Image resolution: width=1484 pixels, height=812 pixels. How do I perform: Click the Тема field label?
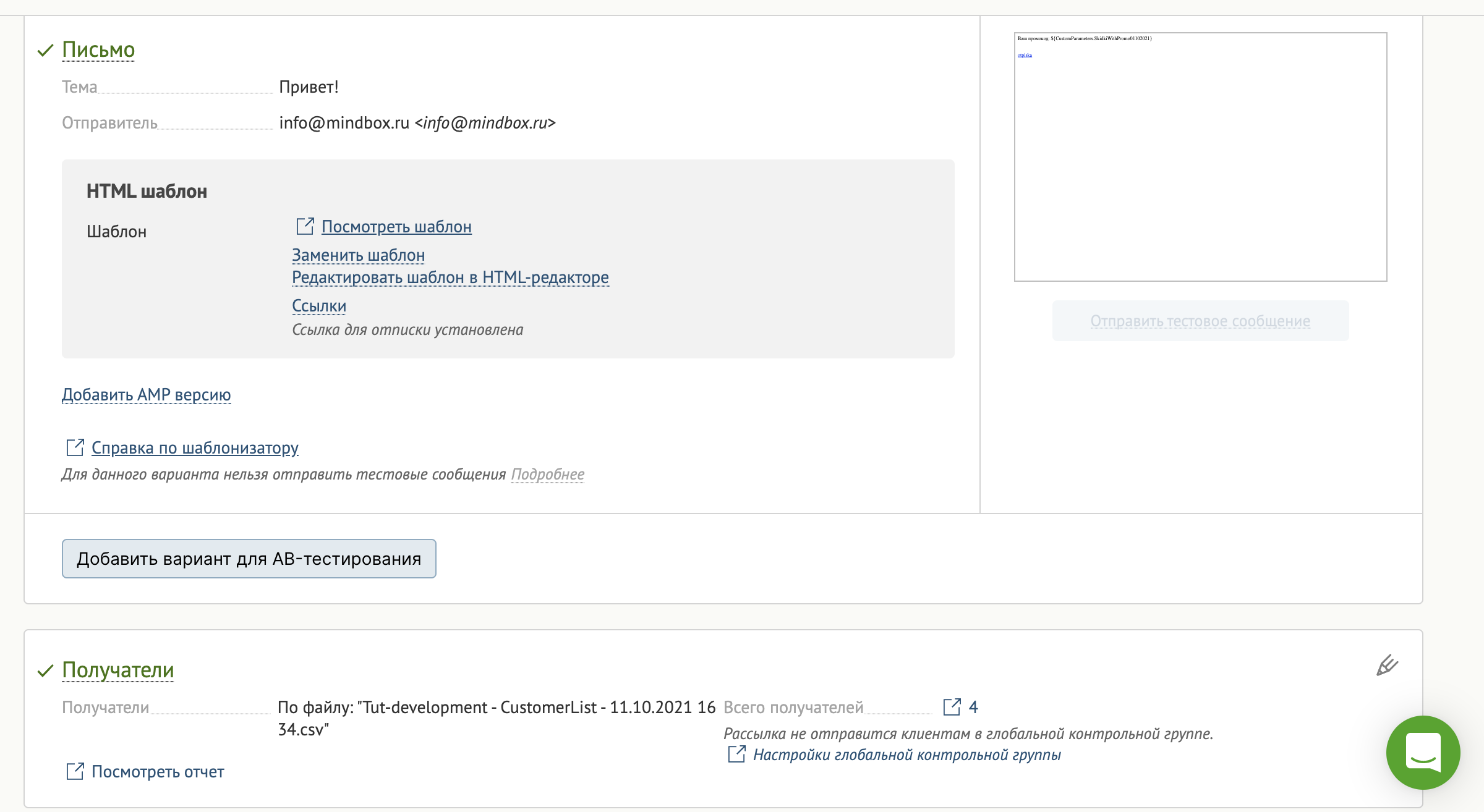click(x=80, y=87)
